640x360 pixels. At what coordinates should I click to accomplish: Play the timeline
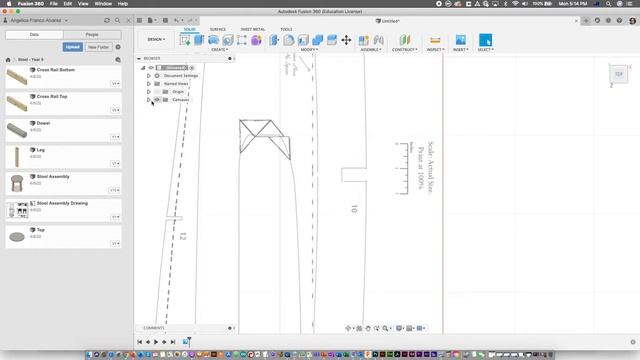[x=156, y=342]
